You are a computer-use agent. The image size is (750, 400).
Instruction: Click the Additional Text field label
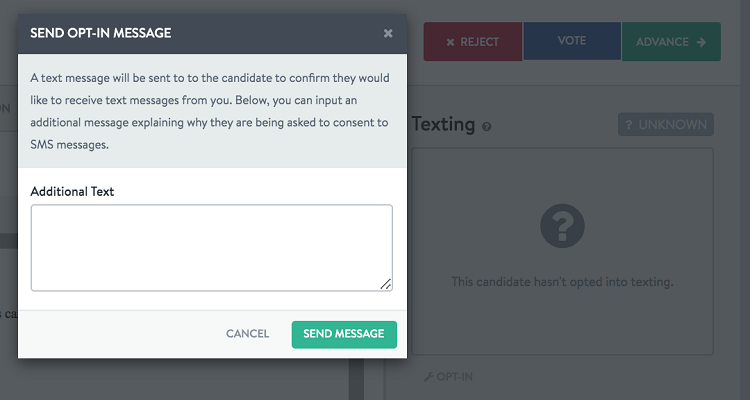pyautogui.click(x=72, y=191)
